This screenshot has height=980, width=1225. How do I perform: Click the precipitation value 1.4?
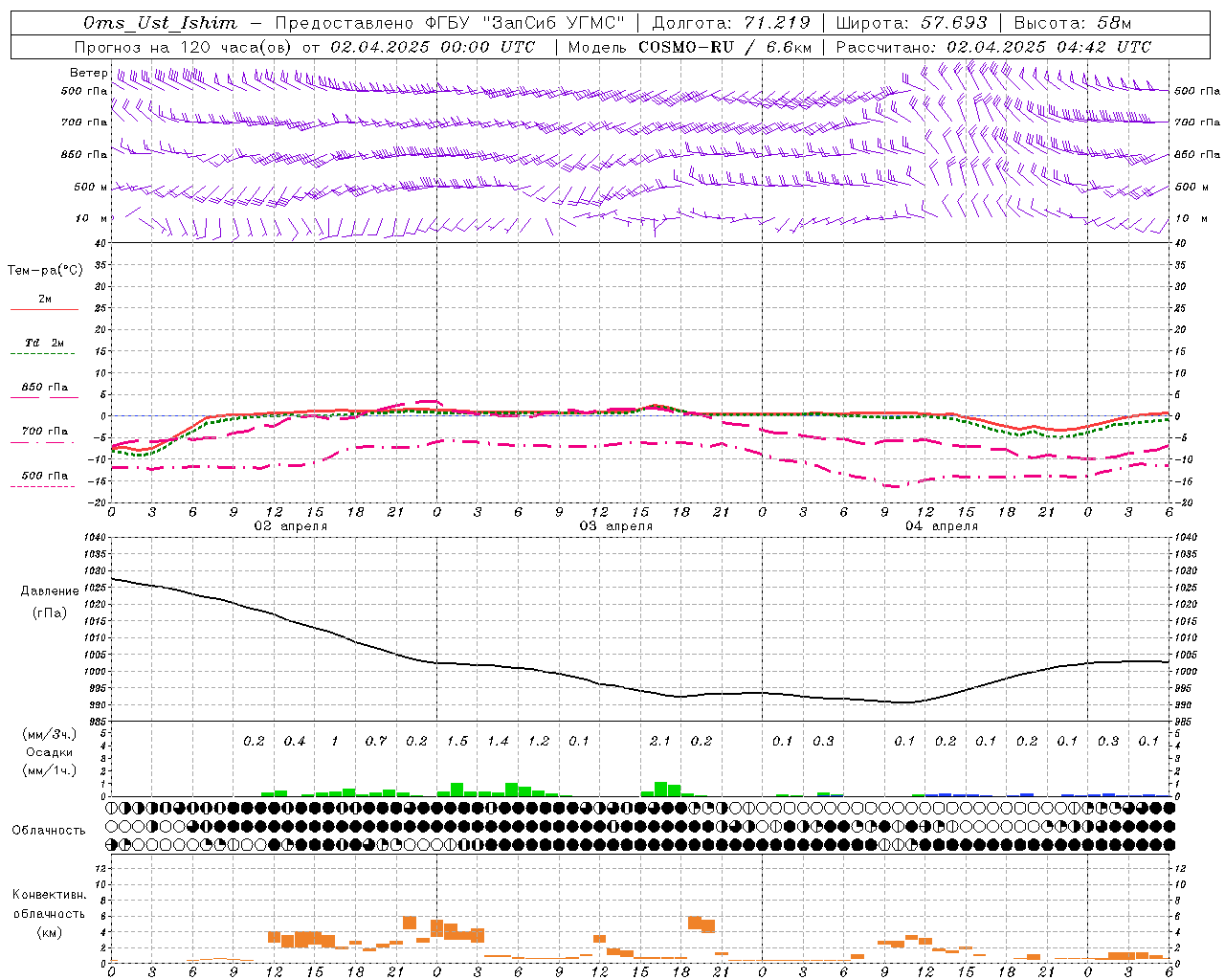click(498, 741)
